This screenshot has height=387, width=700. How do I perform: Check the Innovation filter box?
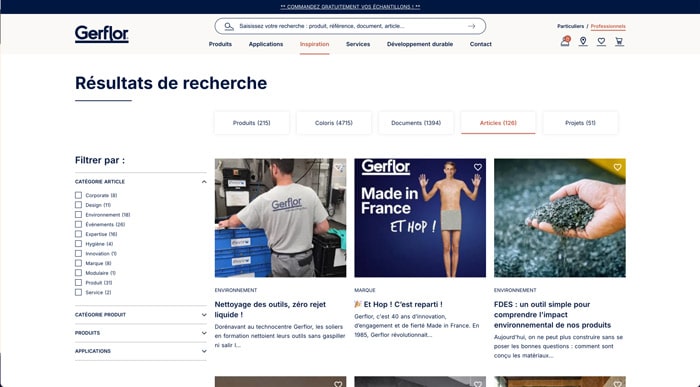[79, 254]
